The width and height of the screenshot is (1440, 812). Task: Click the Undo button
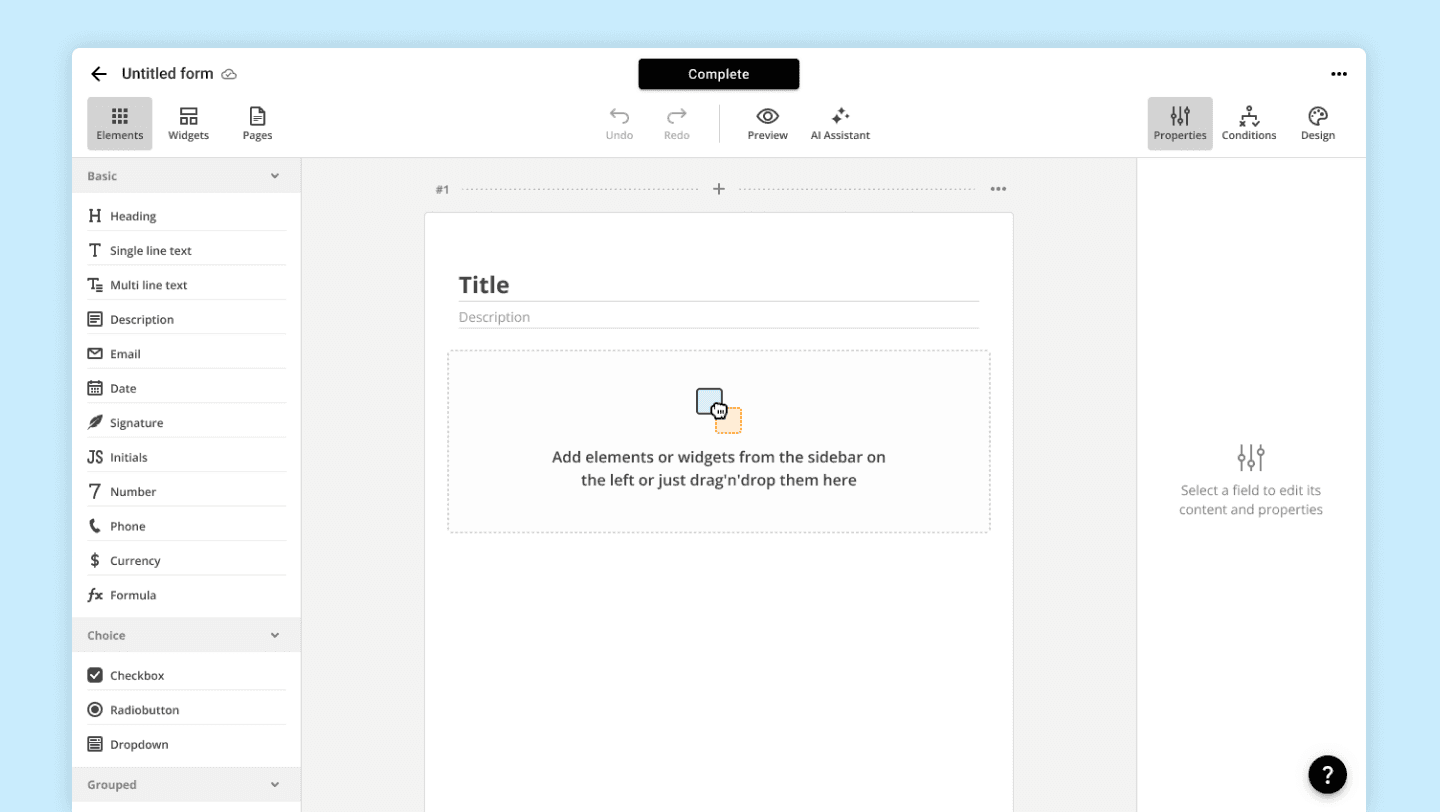coord(619,124)
